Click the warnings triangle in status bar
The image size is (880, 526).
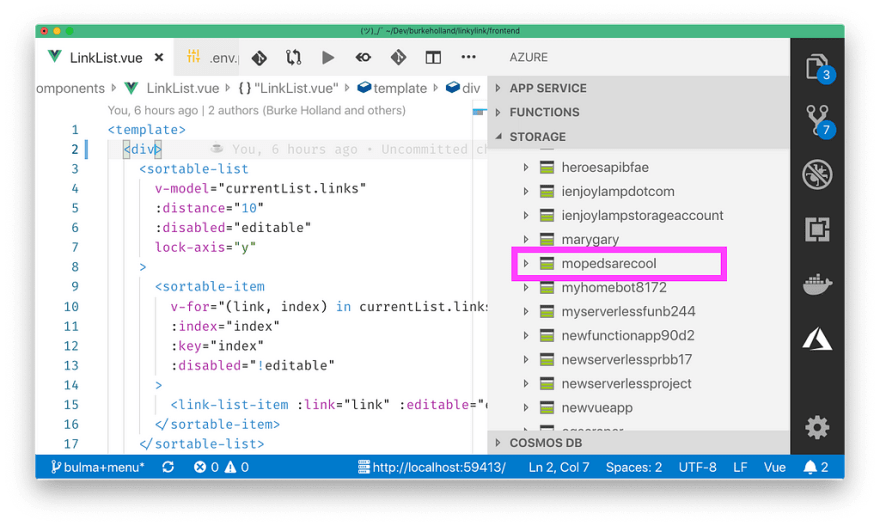[236, 467]
